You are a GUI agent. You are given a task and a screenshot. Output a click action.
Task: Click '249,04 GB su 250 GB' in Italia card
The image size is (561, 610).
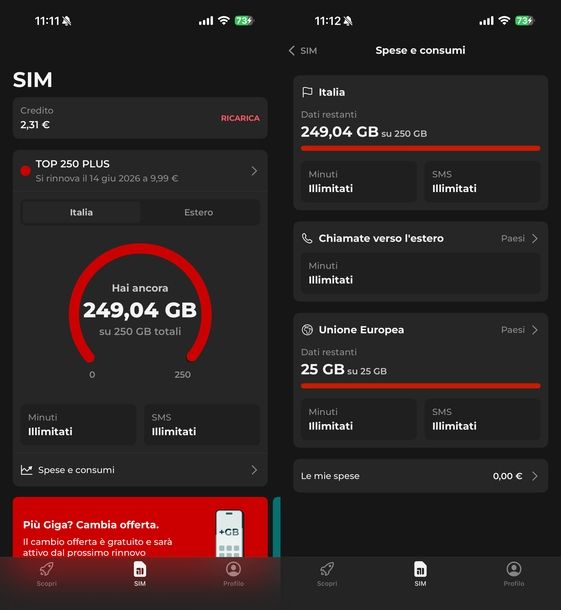[x=364, y=132]
